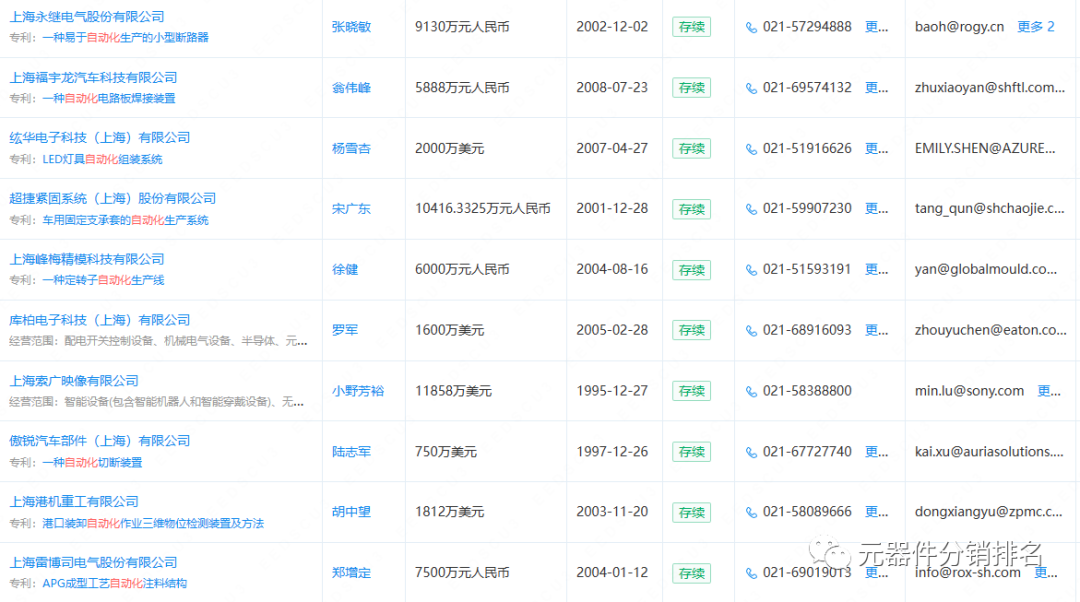1080x602 pixels.
Task: Click phone icon beside 021-51916626
Action: [751, 149]
